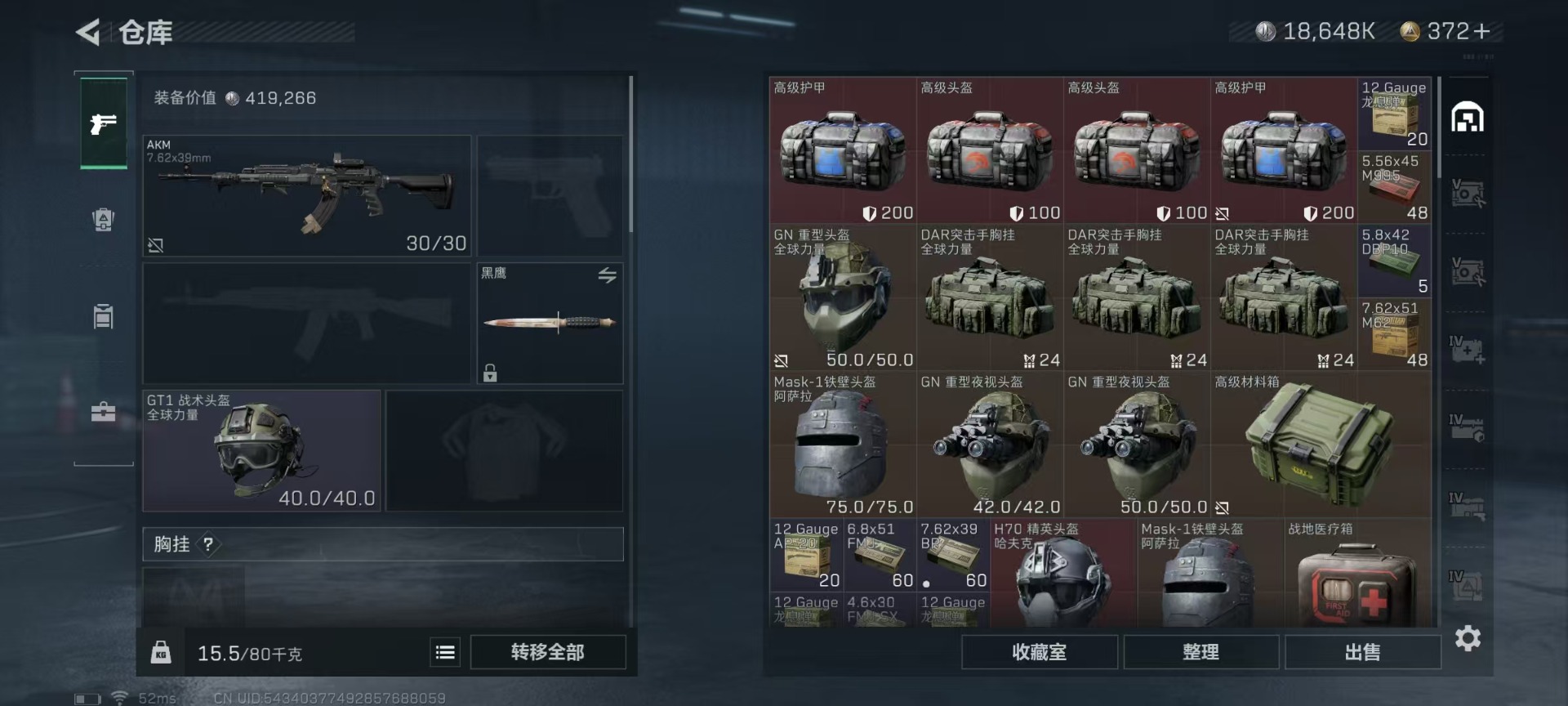The width and height of the screenshot is (1568, 706).
Task: Select the AKM rifle slot
Action: (x=307, y=196)
